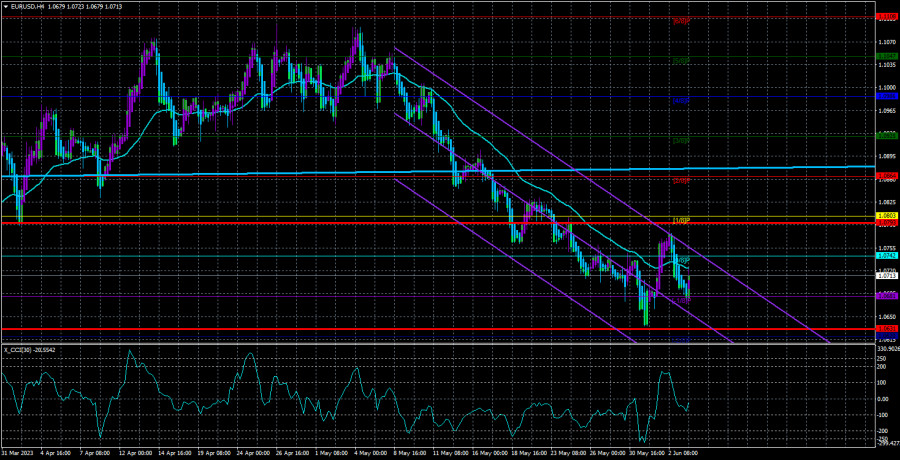Click the -200 value on CCI scale

coord(885,431)
